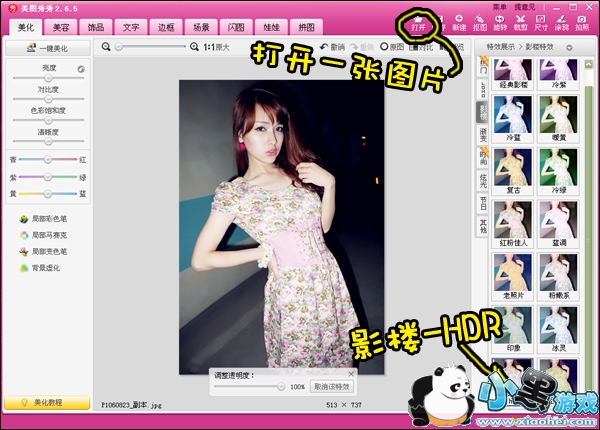Select the 裁剪 crop tool
The width and height of the screenshot is (600, 430).
(520, 23)
